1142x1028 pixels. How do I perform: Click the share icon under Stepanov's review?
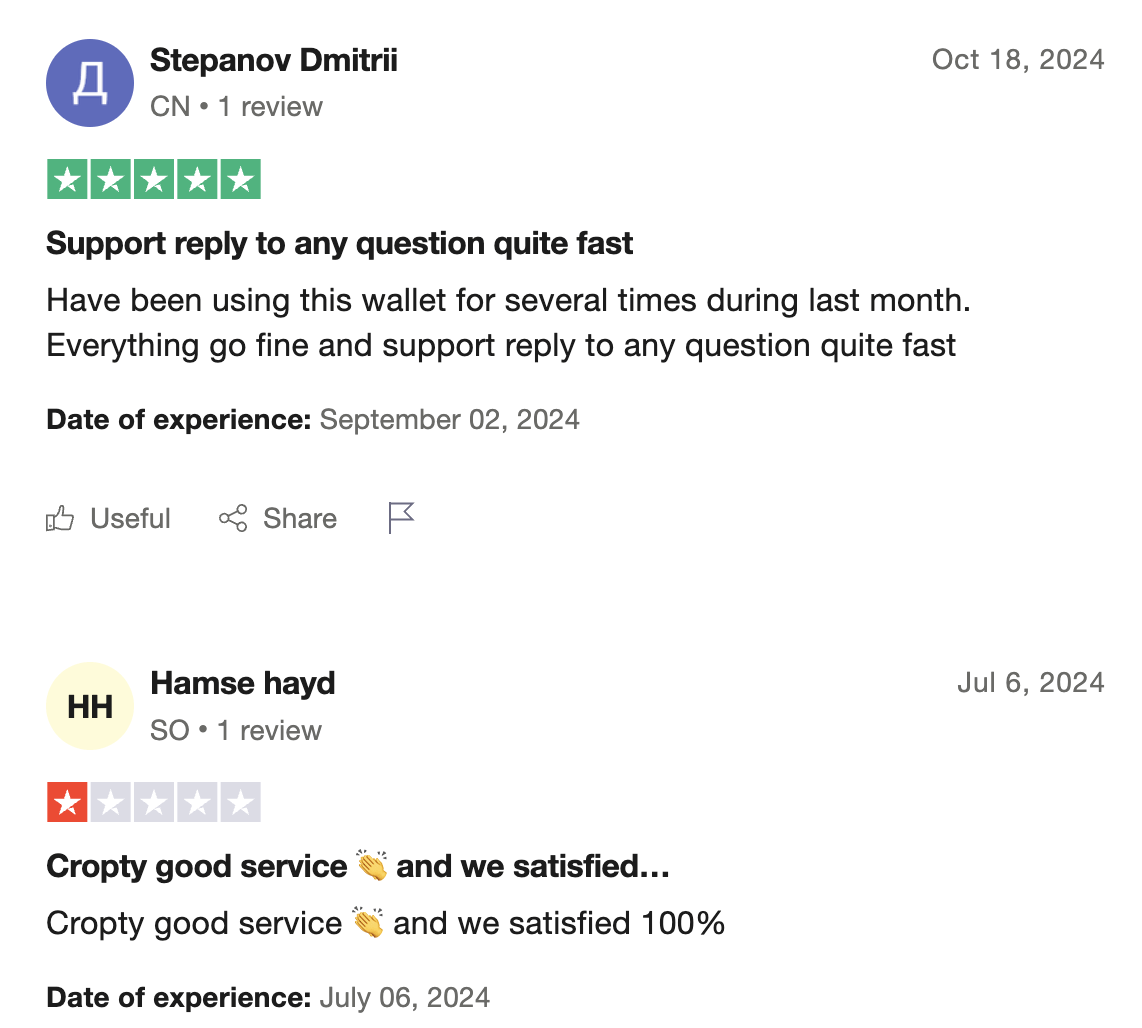(233, 519)
